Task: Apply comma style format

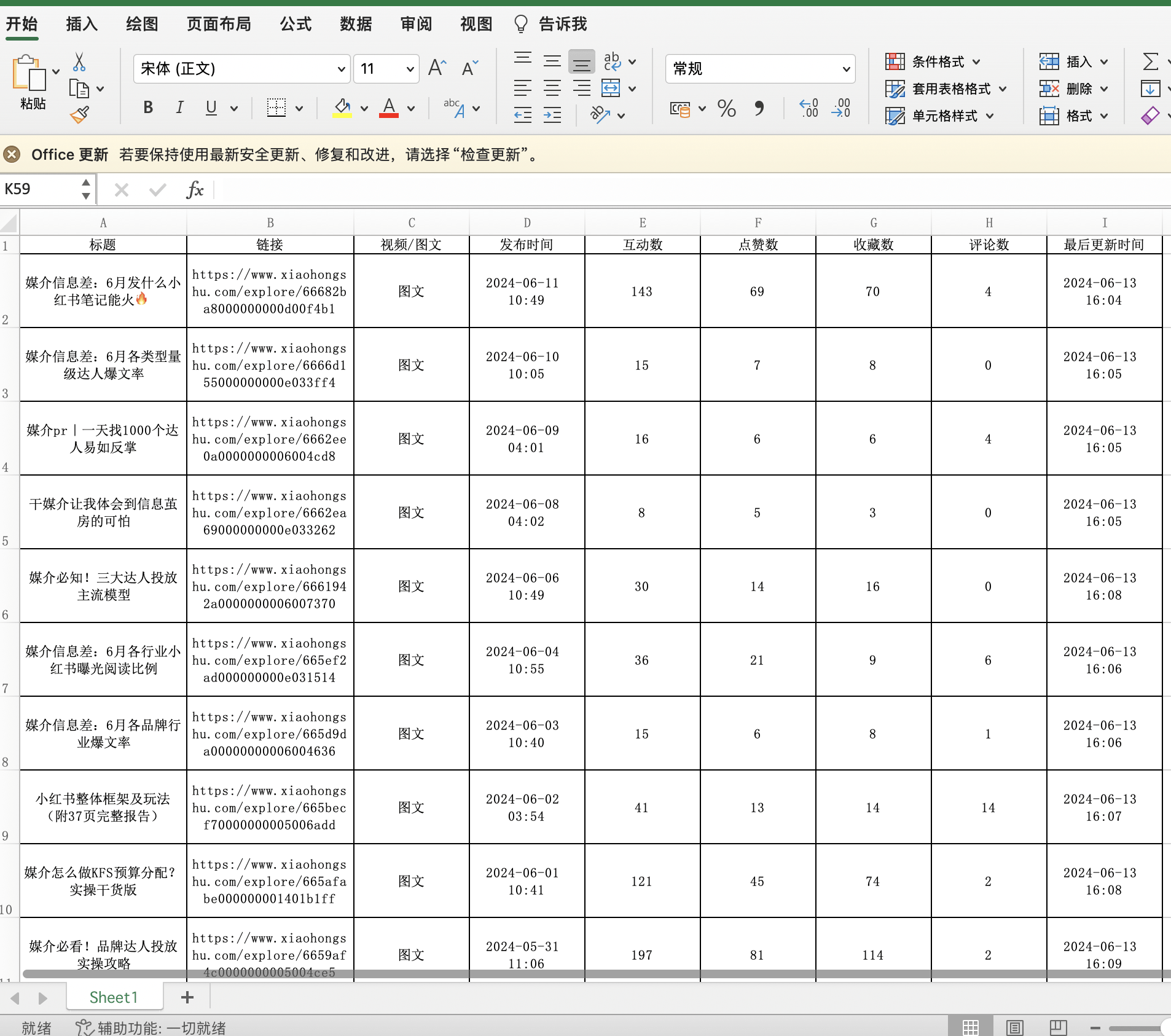Action: pos(759,108)
